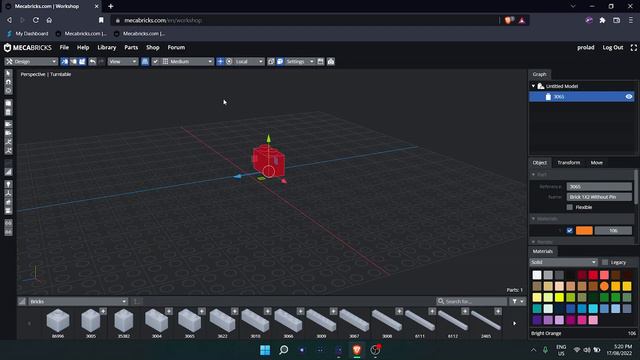The height and width of the screenshot is (360, 640).
Task: Click the first blue snap icon after Design dropdown
Action: point(64,62)
